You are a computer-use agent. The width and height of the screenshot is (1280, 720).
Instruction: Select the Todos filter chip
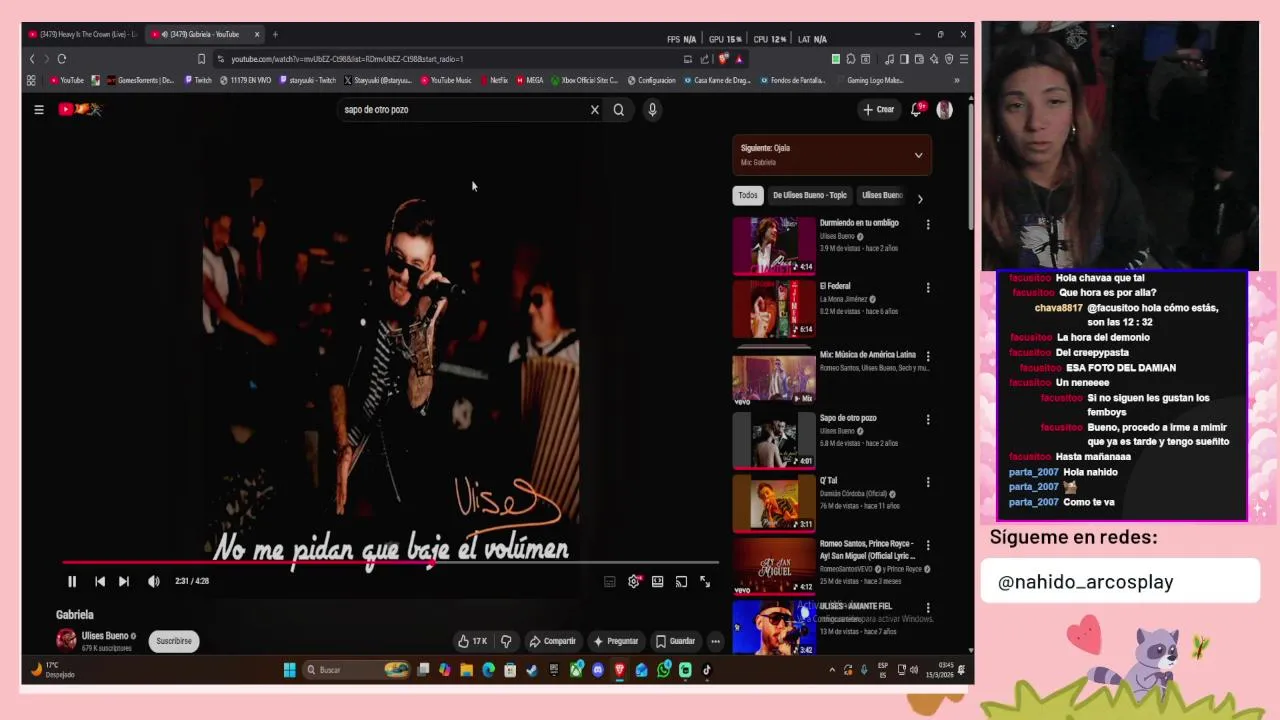(748, 195)
